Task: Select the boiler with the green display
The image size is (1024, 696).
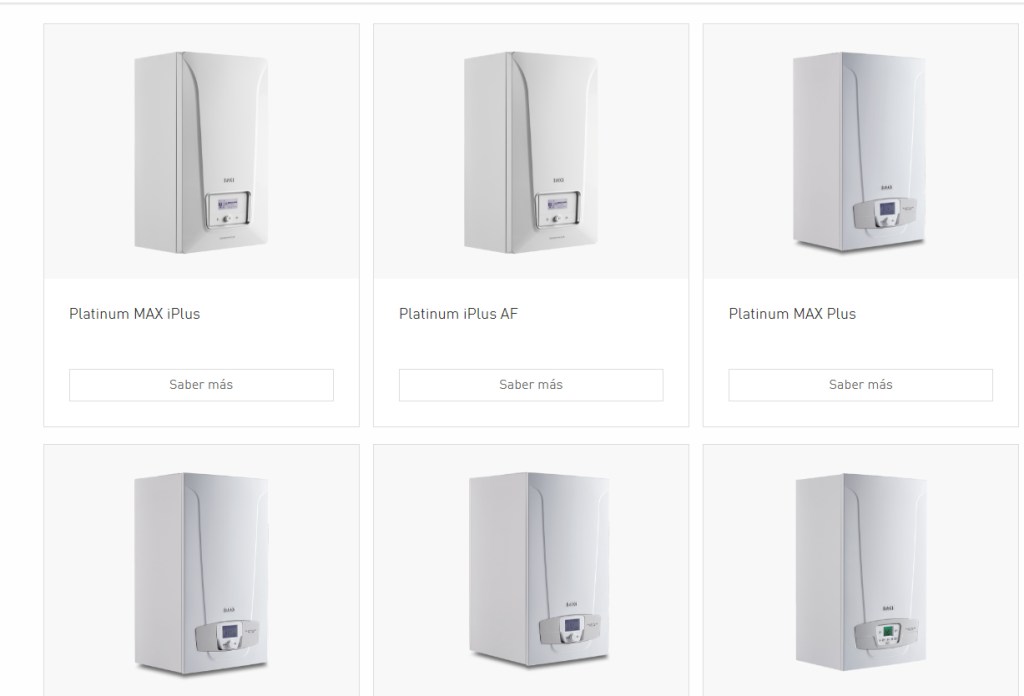Action: point(861,571)
